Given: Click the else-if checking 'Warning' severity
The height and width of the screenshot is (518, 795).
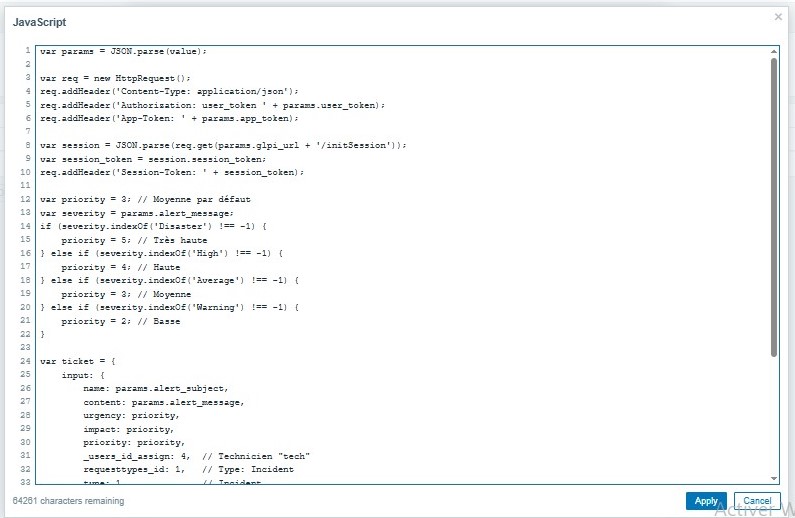Looking at the screenshot, I should tap(169, 307).
